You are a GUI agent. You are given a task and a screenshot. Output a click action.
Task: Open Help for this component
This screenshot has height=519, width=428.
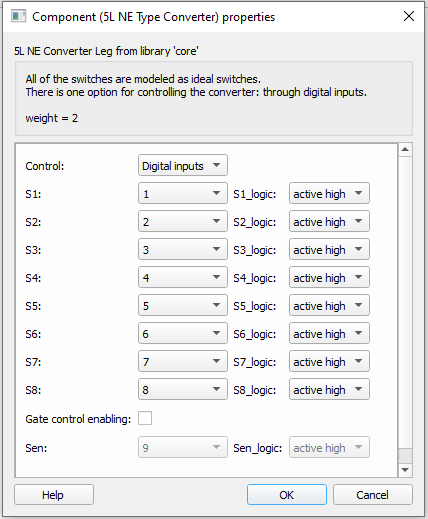54,495
